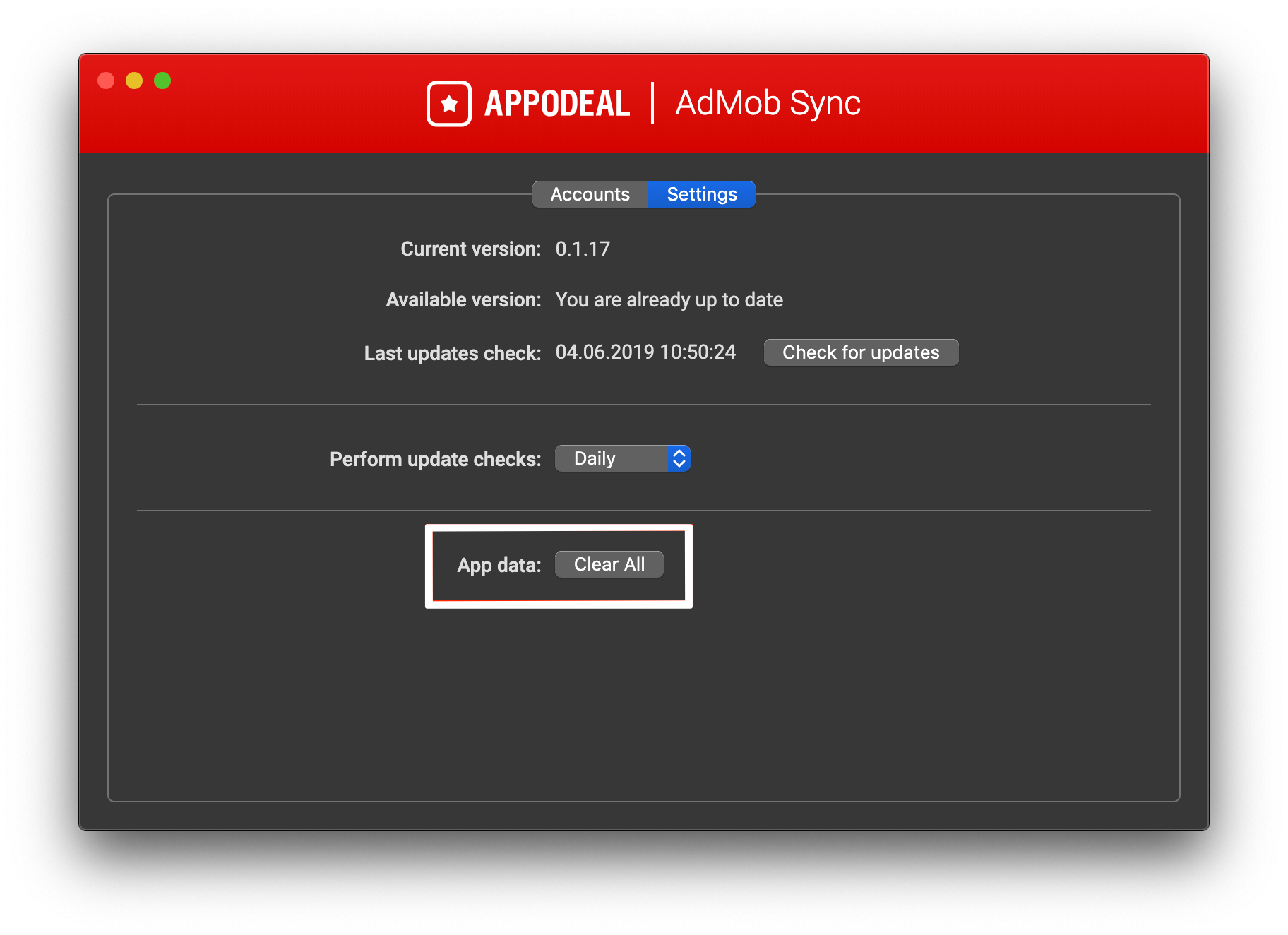Image resolution: width=1288 pixels, height=935 pixels.
Task: Clear all app data
Action: 609,564
